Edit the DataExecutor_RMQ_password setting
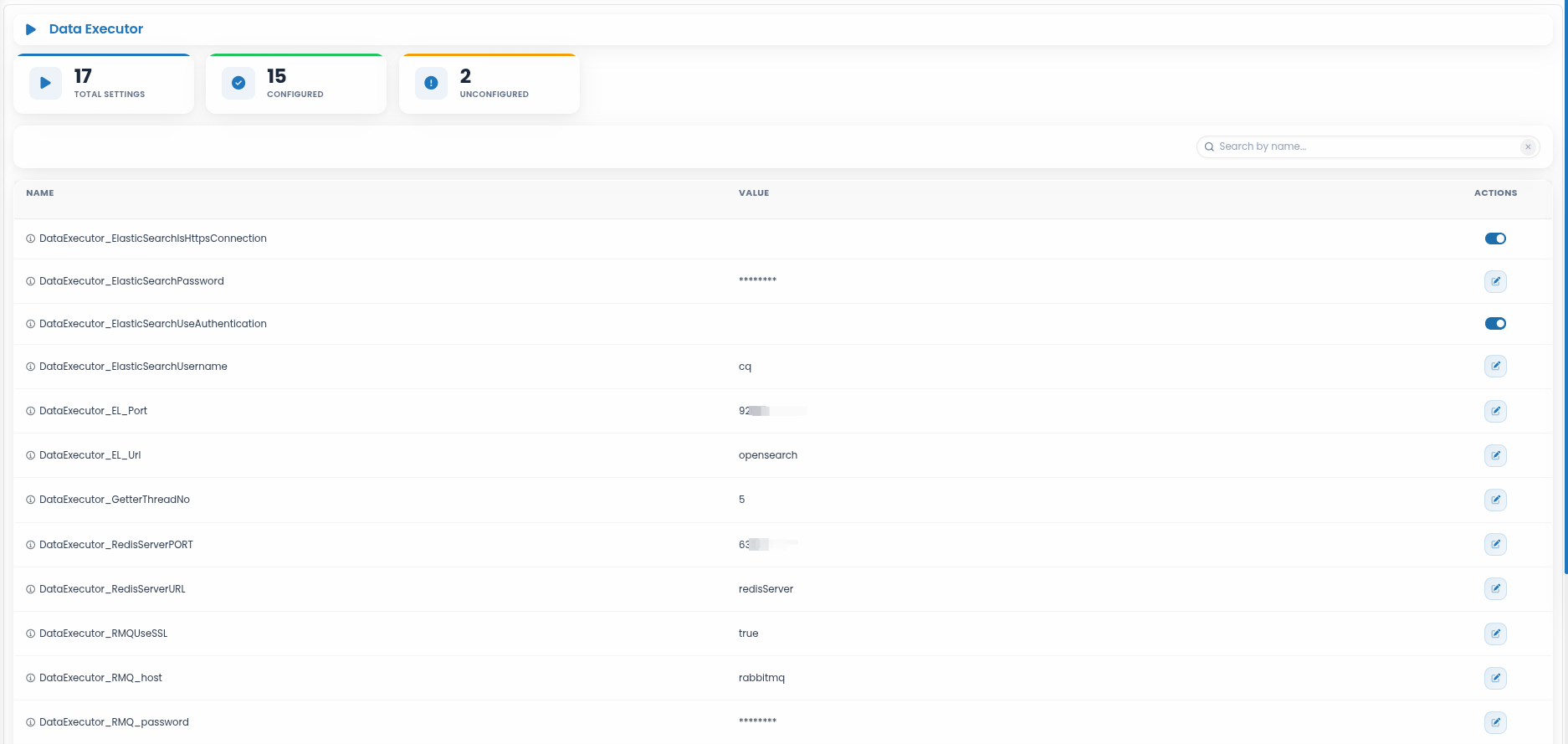This screenshot has height=744, width=1568. [1495, 722]
